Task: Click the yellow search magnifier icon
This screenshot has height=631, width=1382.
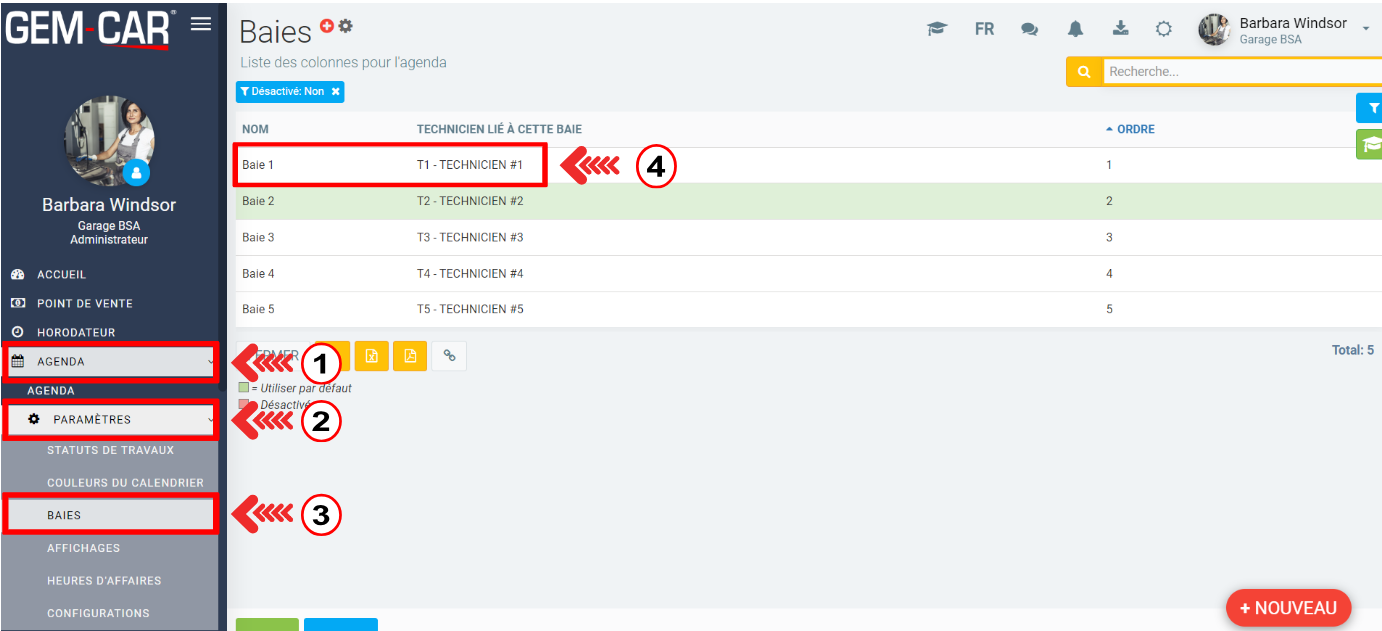Action: pyautogui.click(x=1083, y=72)
